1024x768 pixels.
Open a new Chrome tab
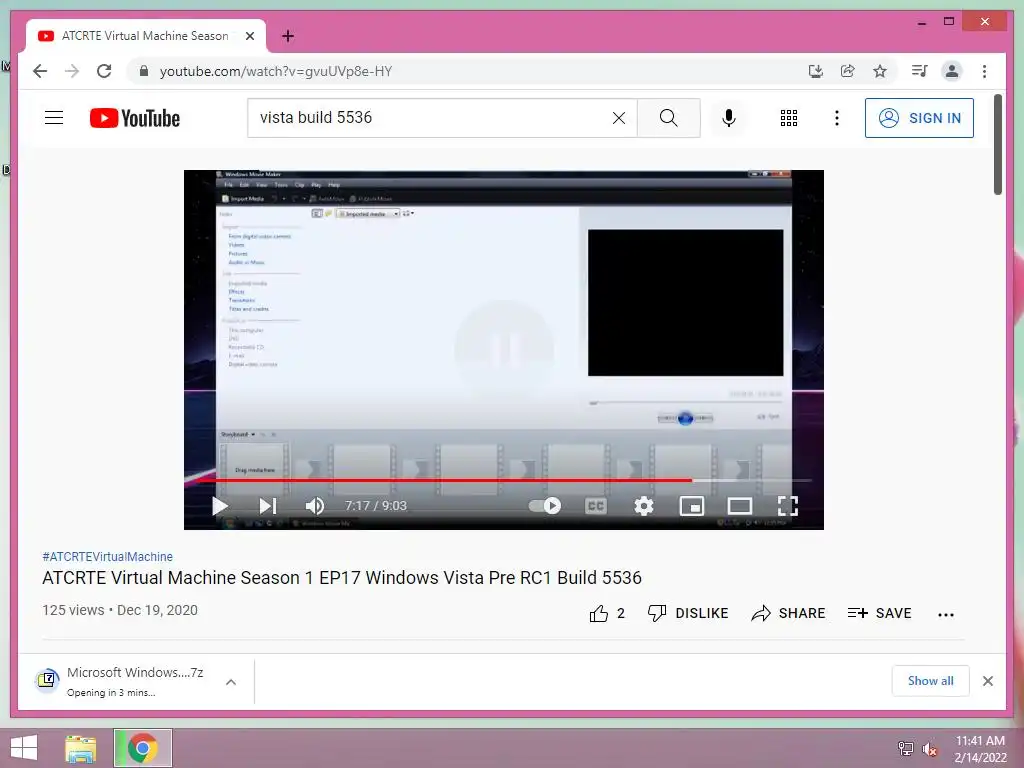[x=288, y=36]
